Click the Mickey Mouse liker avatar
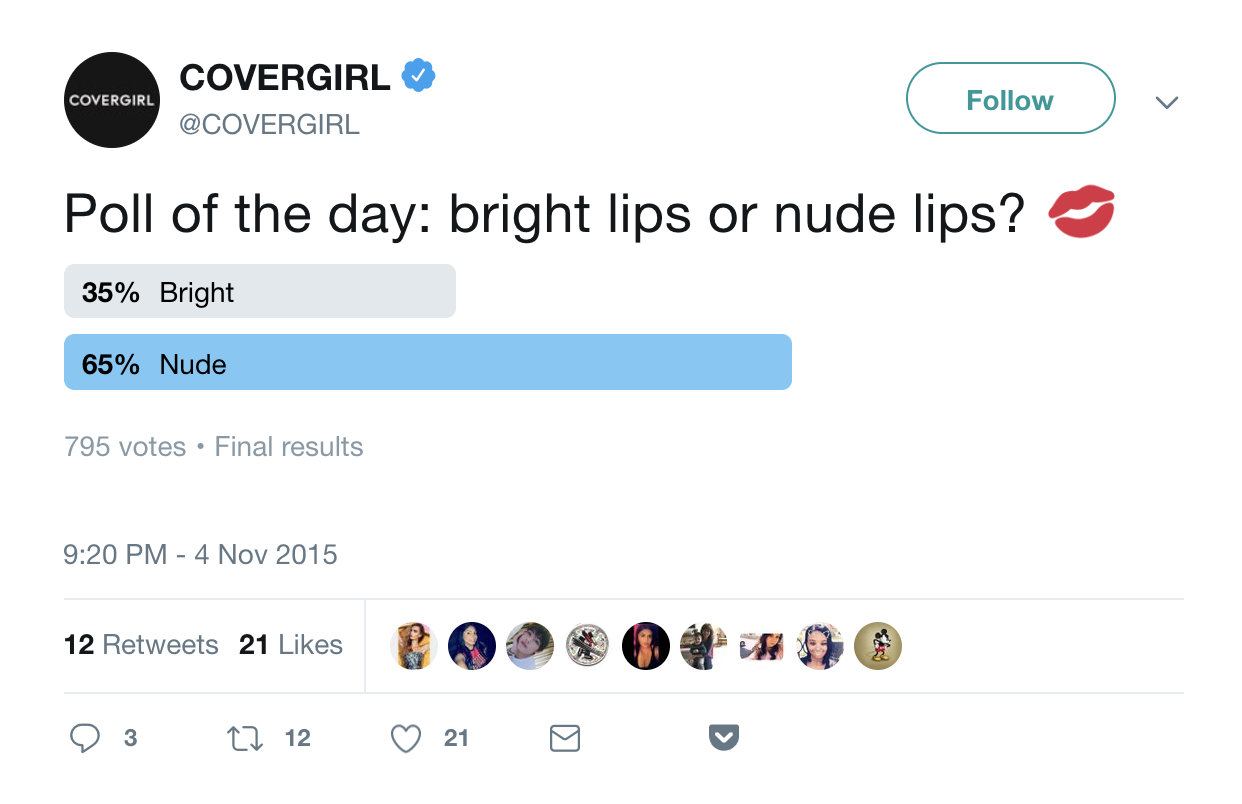 [878, 646]
